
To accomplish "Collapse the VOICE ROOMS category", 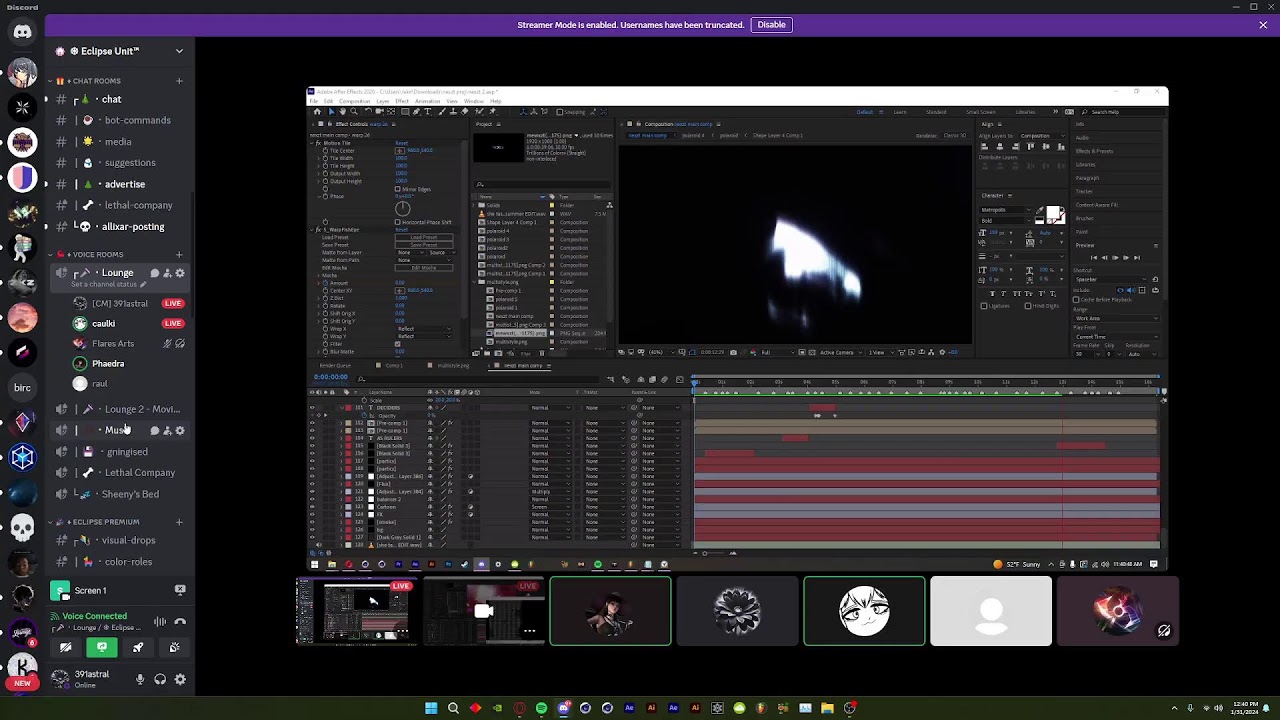I will [95, 255].
